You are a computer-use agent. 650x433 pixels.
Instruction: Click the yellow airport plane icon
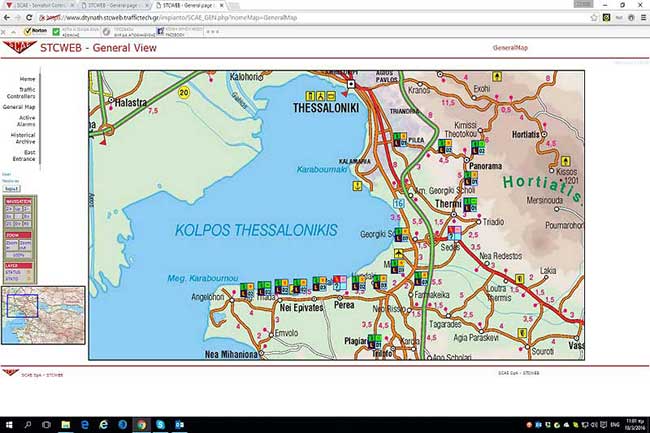click(398, 252)
